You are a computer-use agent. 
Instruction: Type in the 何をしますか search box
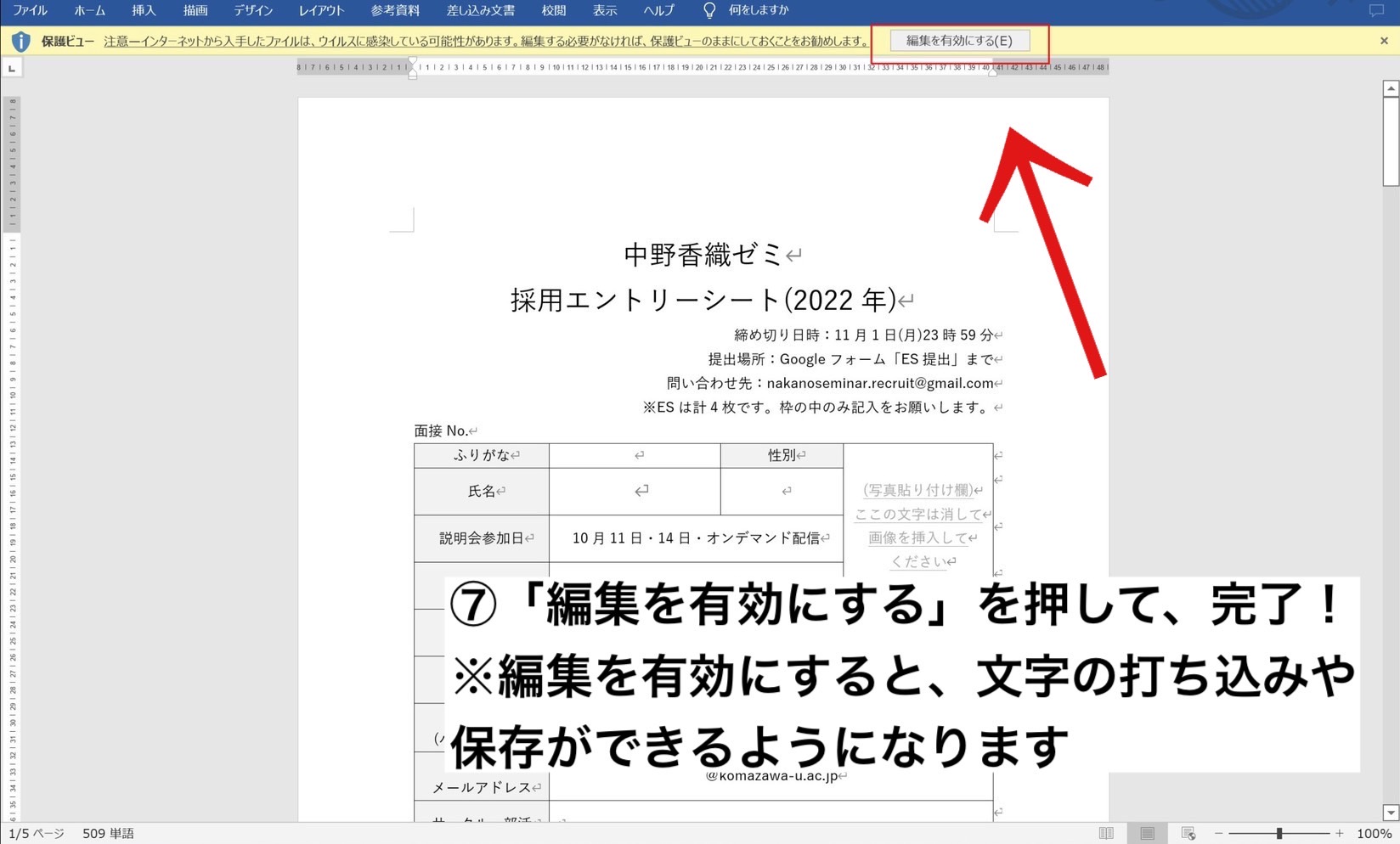tap(759, 10)
